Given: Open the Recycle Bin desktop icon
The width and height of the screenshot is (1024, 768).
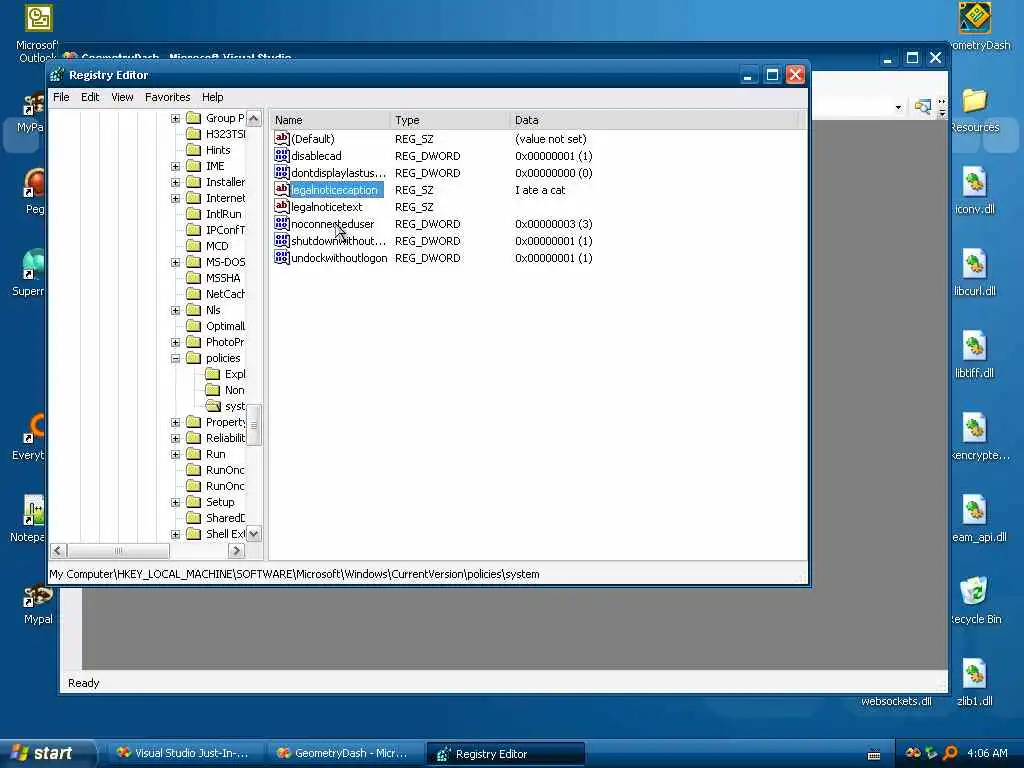Looking at the screenshot, I should 974,600.
